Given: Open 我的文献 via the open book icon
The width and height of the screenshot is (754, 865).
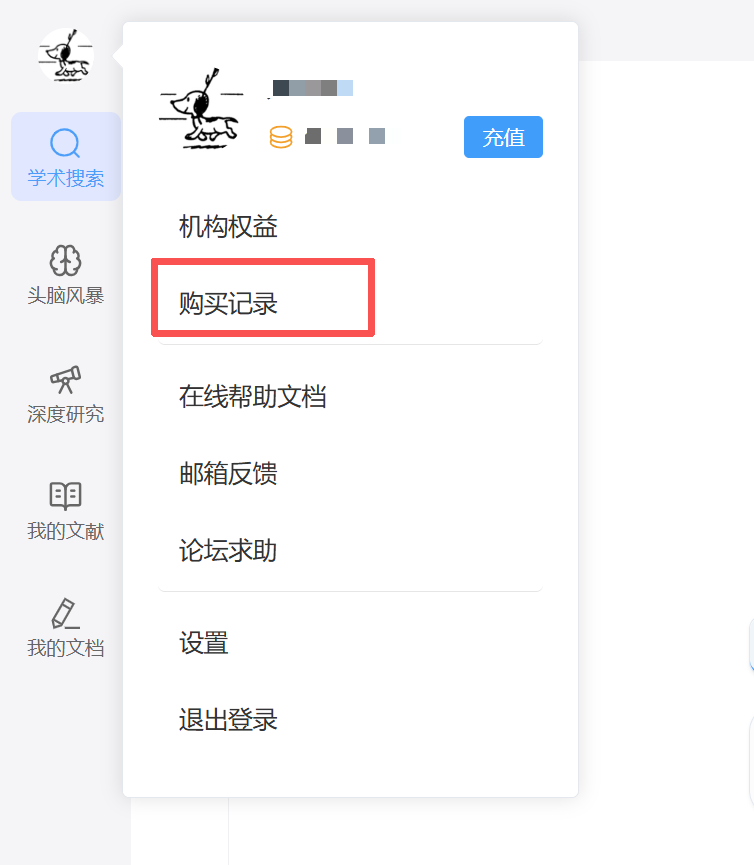Looking at the screenshot, I should pos(65,496).
